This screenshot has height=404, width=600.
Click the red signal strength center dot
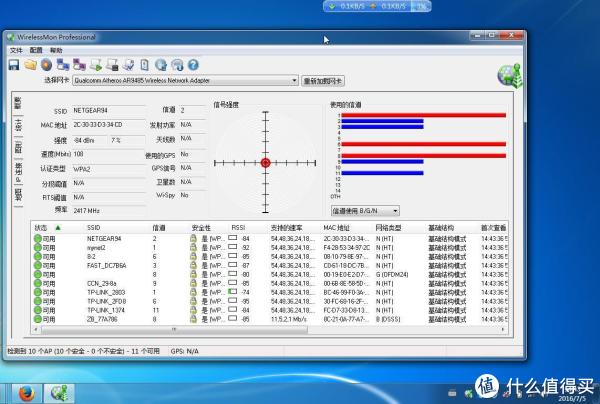tap(266, 163)
